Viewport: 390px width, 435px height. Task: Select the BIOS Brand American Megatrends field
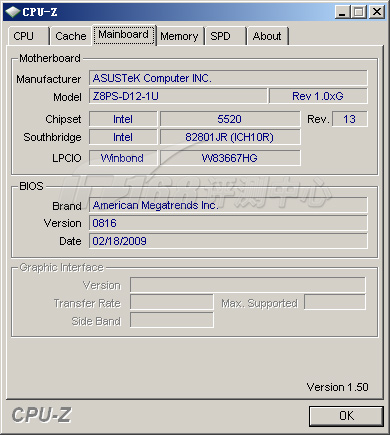(228, 205)
